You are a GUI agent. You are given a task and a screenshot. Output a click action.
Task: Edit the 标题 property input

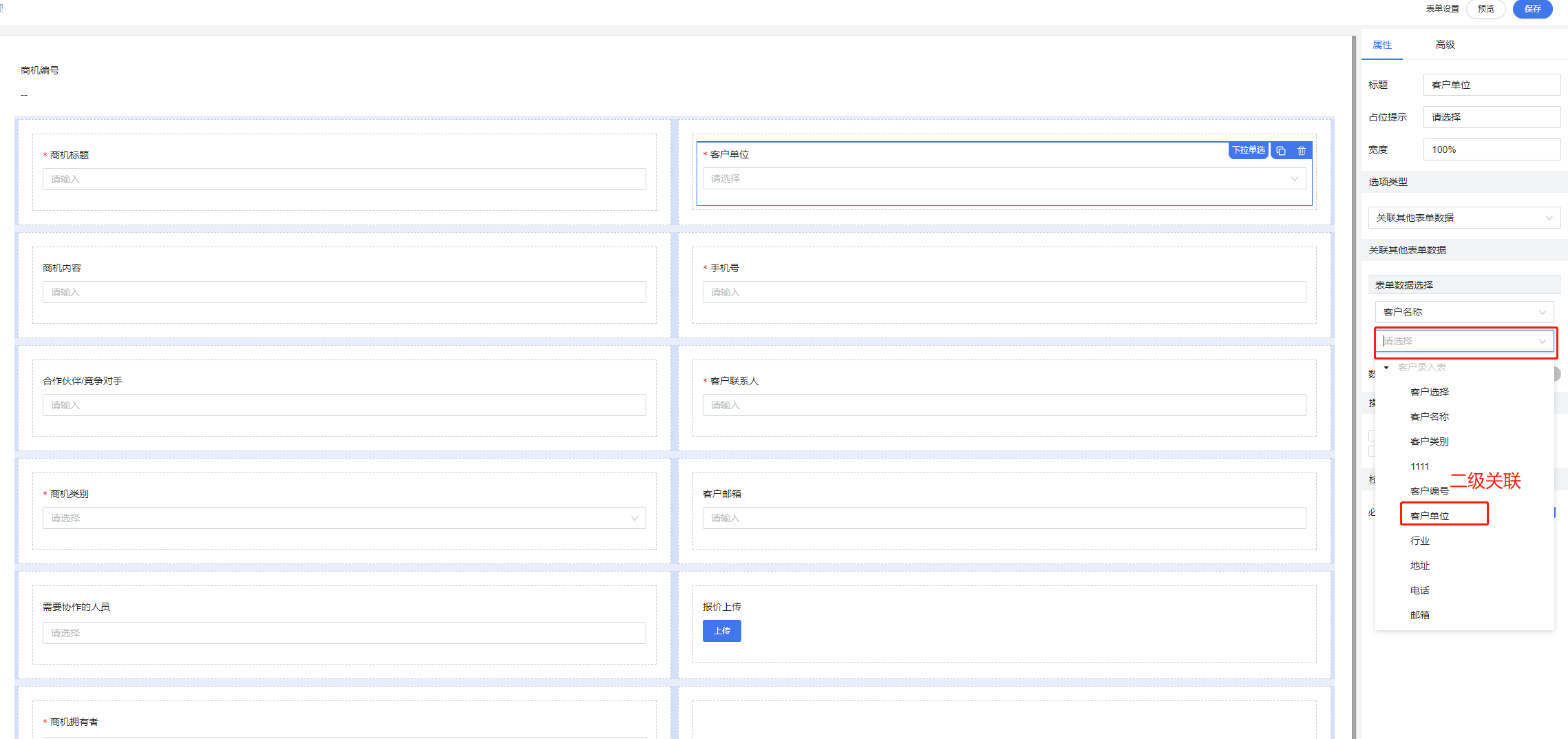point(1492,85)
